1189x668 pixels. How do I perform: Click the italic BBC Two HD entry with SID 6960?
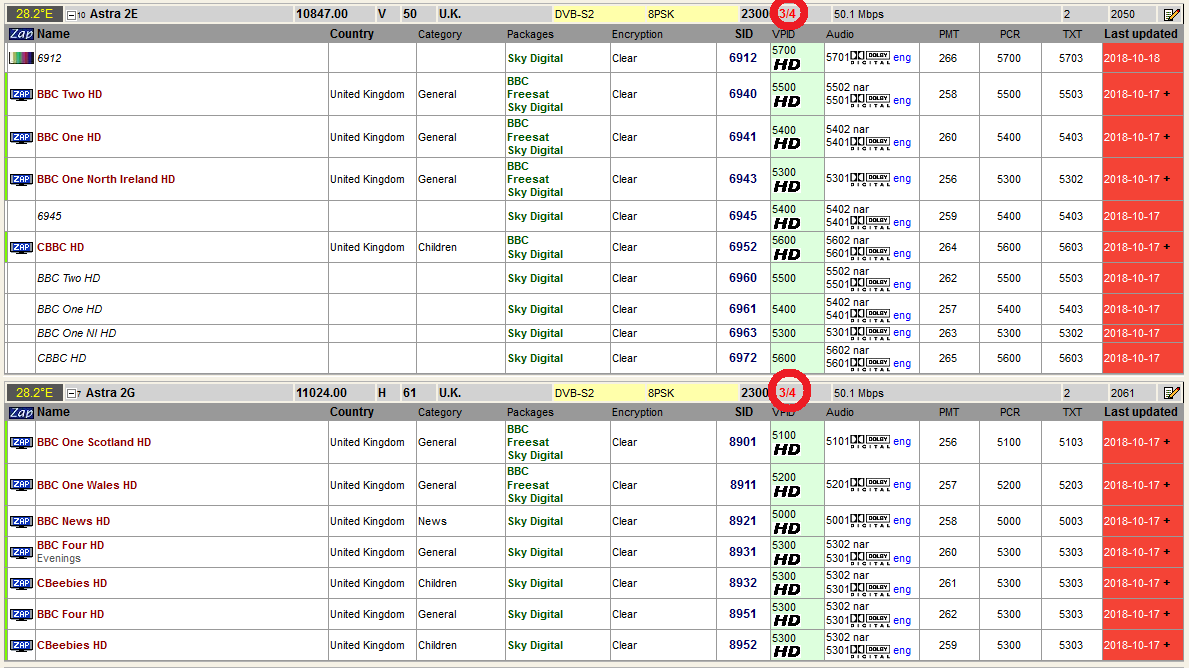click(69, 278)
